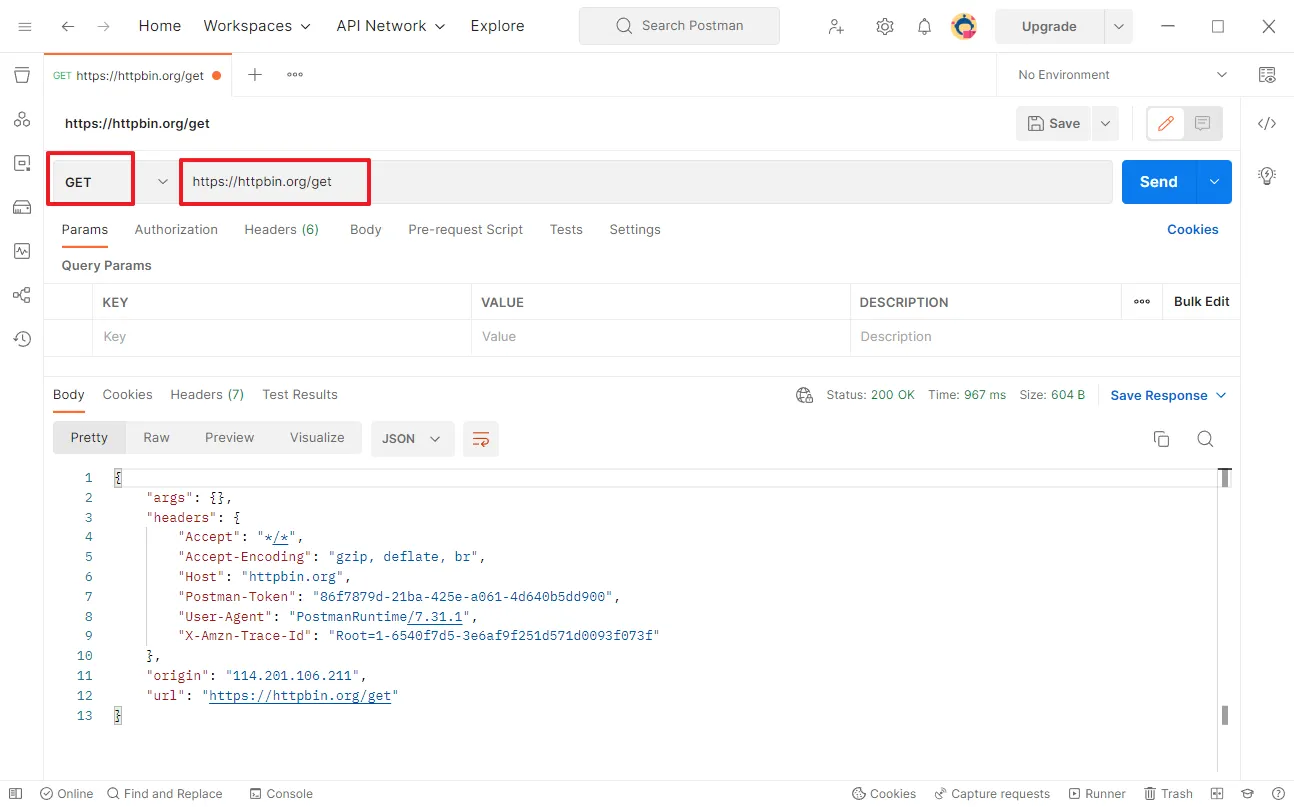Open the JSON format dropdown

(x=412, y=439)
